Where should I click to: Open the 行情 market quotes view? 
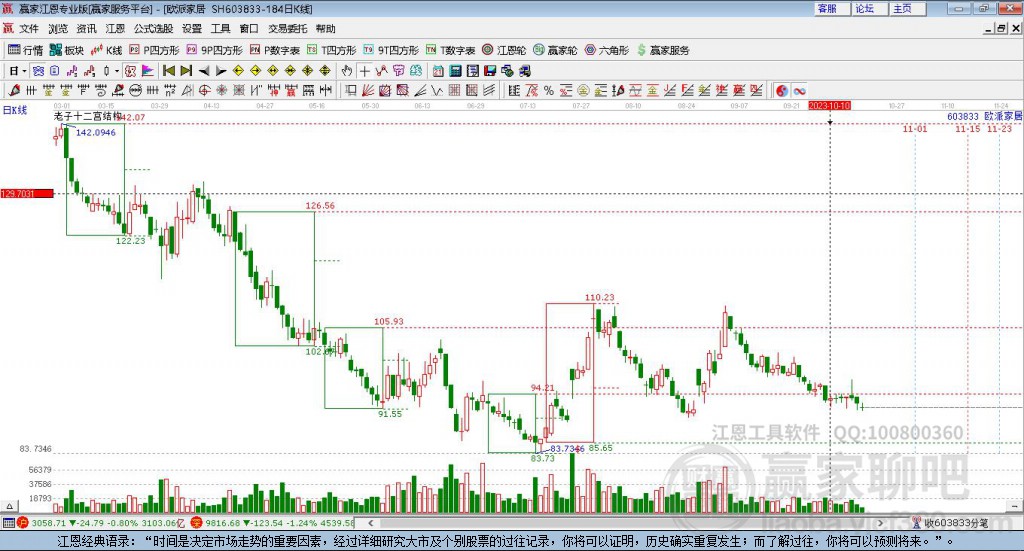click(25, 50)
